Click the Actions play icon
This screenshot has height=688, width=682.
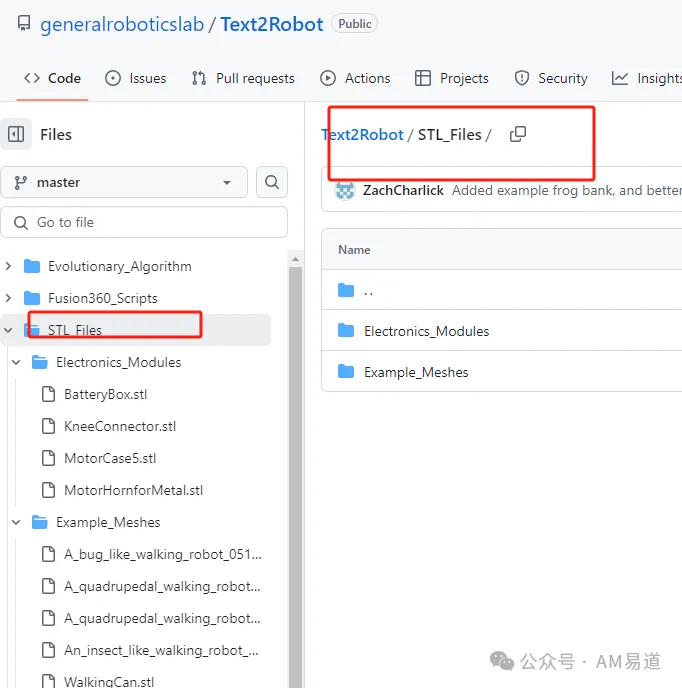[x=328, y=78]
